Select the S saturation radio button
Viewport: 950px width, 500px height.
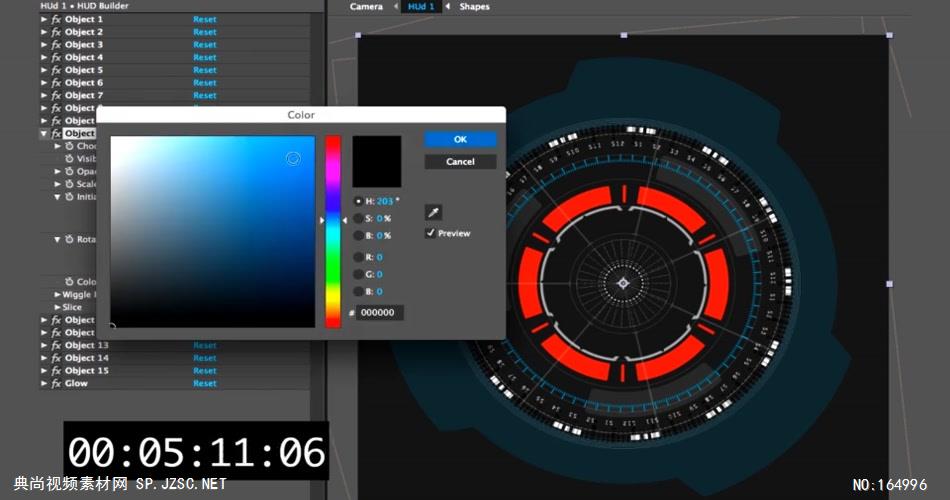click(x=359, y=218)
